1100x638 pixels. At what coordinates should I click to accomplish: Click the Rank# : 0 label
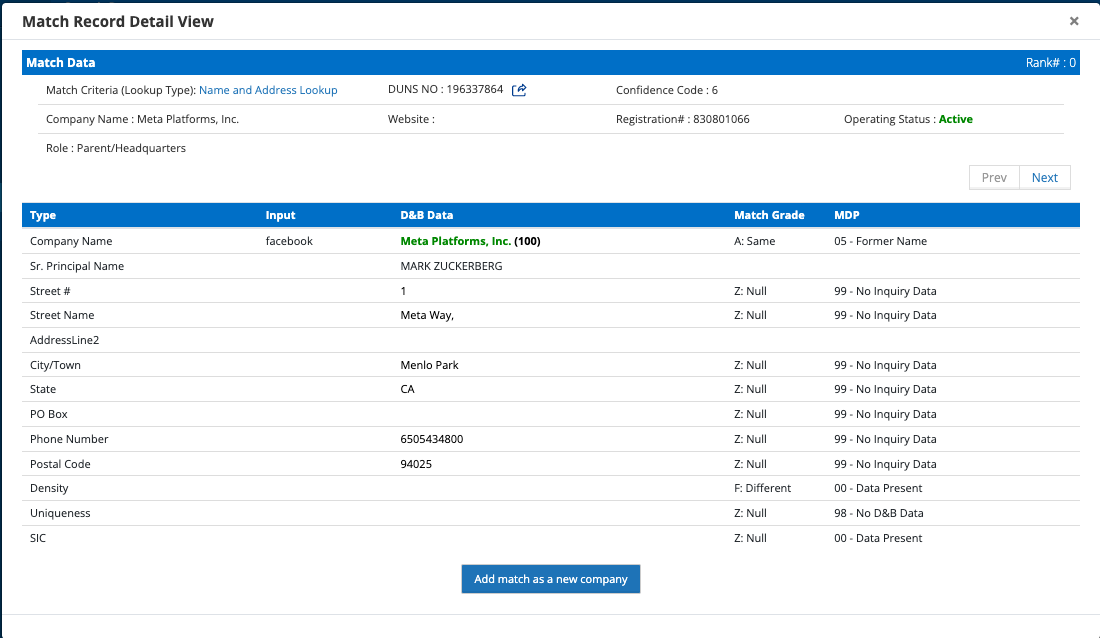(x=1050, y=62)
